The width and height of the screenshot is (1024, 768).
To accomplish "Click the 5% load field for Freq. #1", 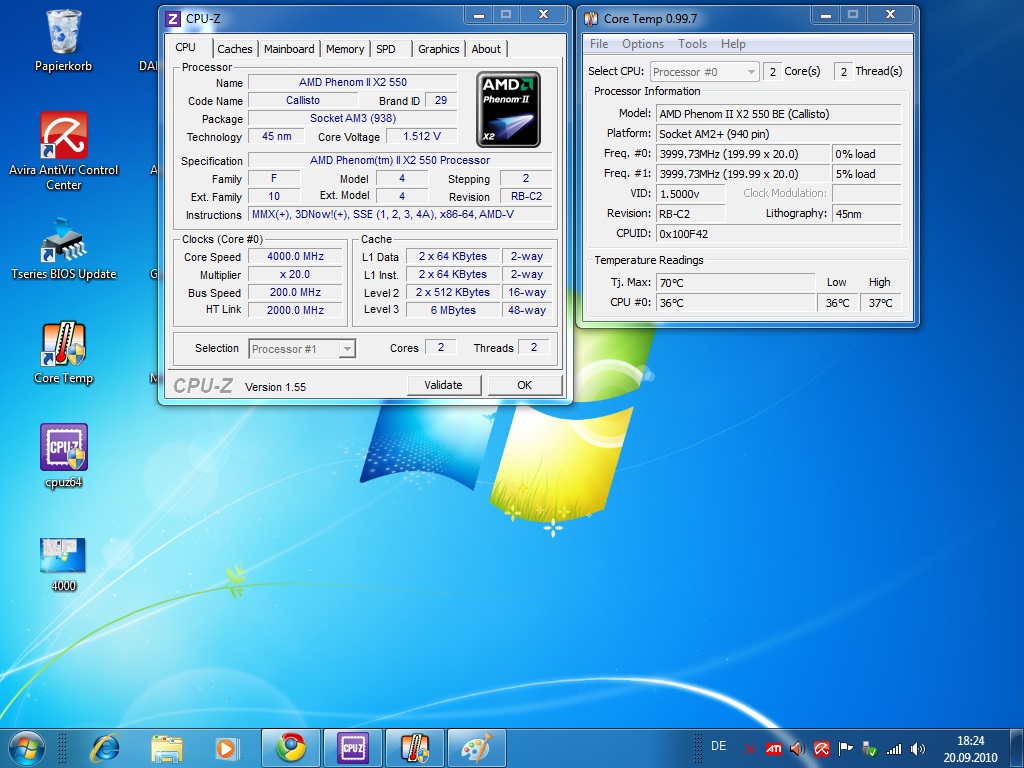I will pos(867,174).
